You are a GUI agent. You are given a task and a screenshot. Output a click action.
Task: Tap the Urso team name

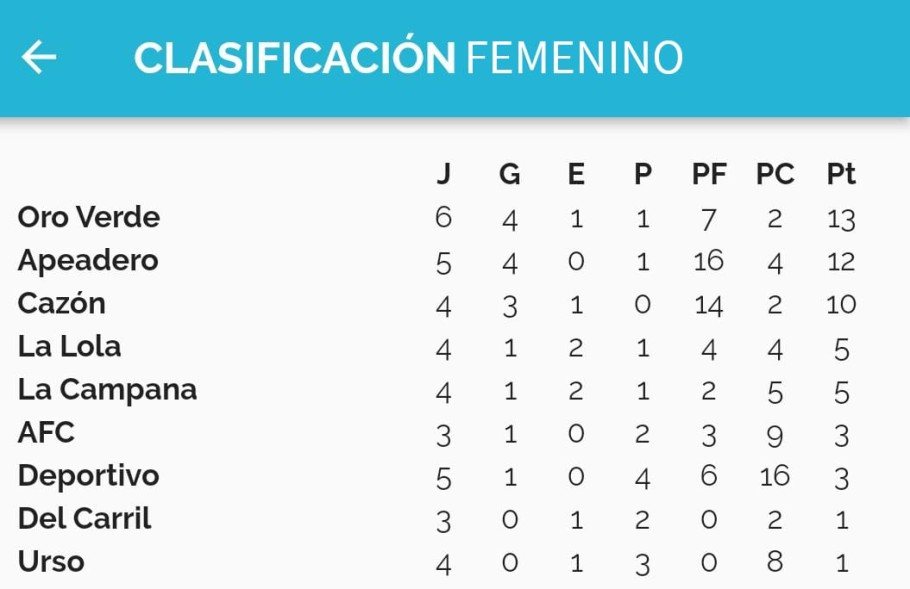51,561
